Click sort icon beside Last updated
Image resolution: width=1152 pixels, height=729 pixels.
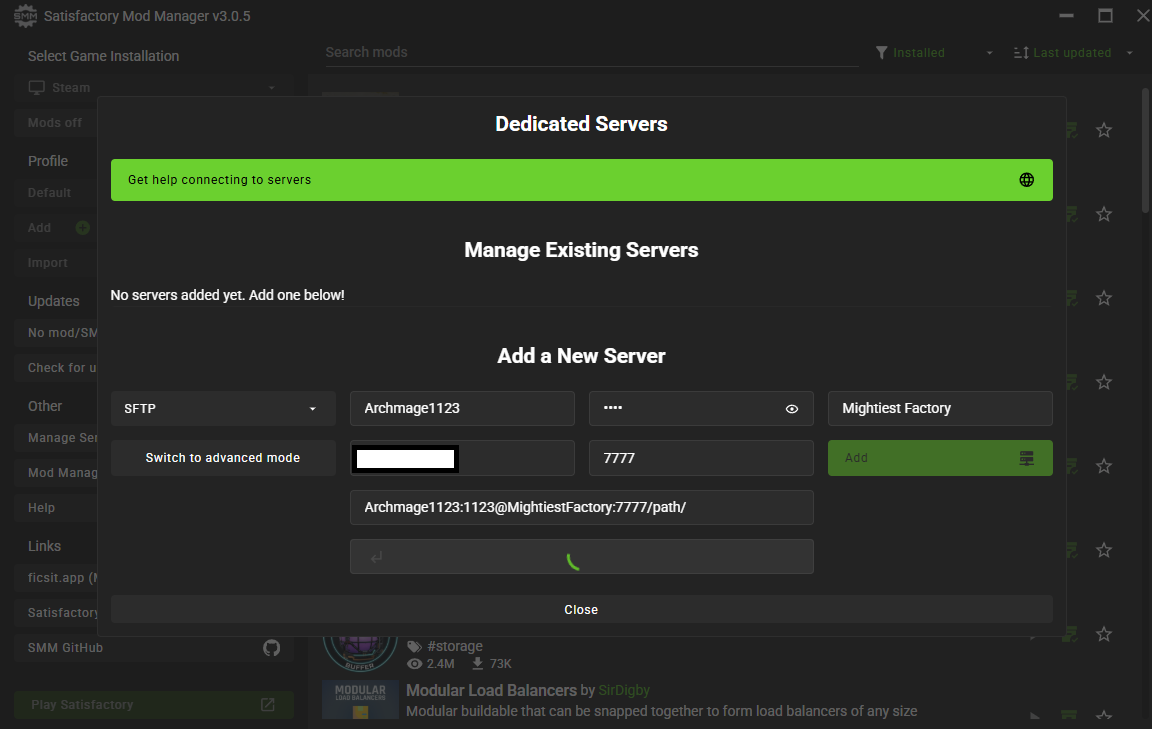(1020, 53)
